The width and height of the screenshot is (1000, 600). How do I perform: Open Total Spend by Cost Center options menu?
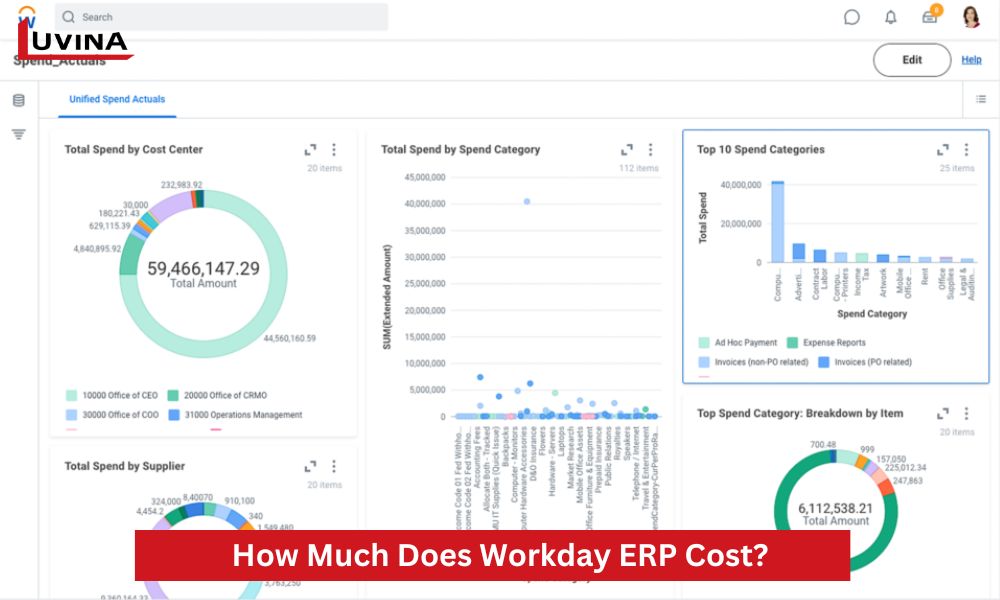tap(334, 150)
